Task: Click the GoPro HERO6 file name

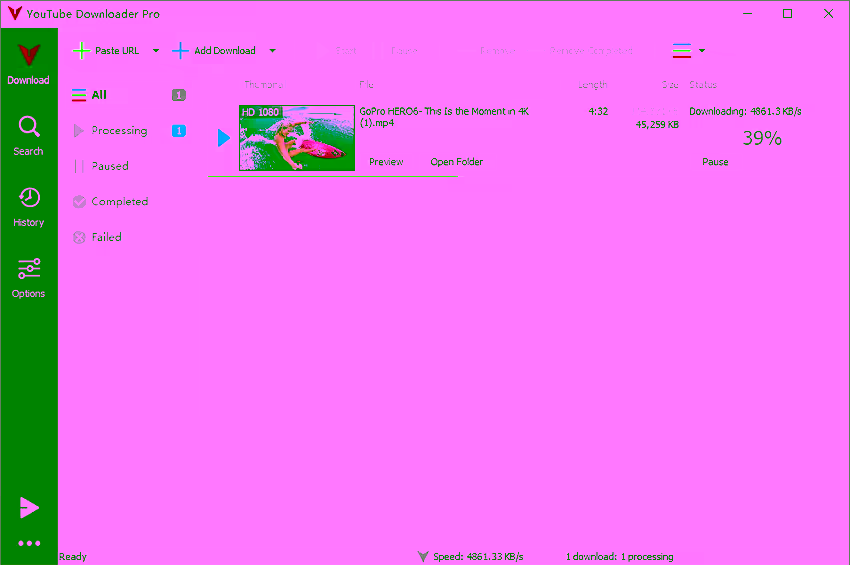Action: point(444,117)
